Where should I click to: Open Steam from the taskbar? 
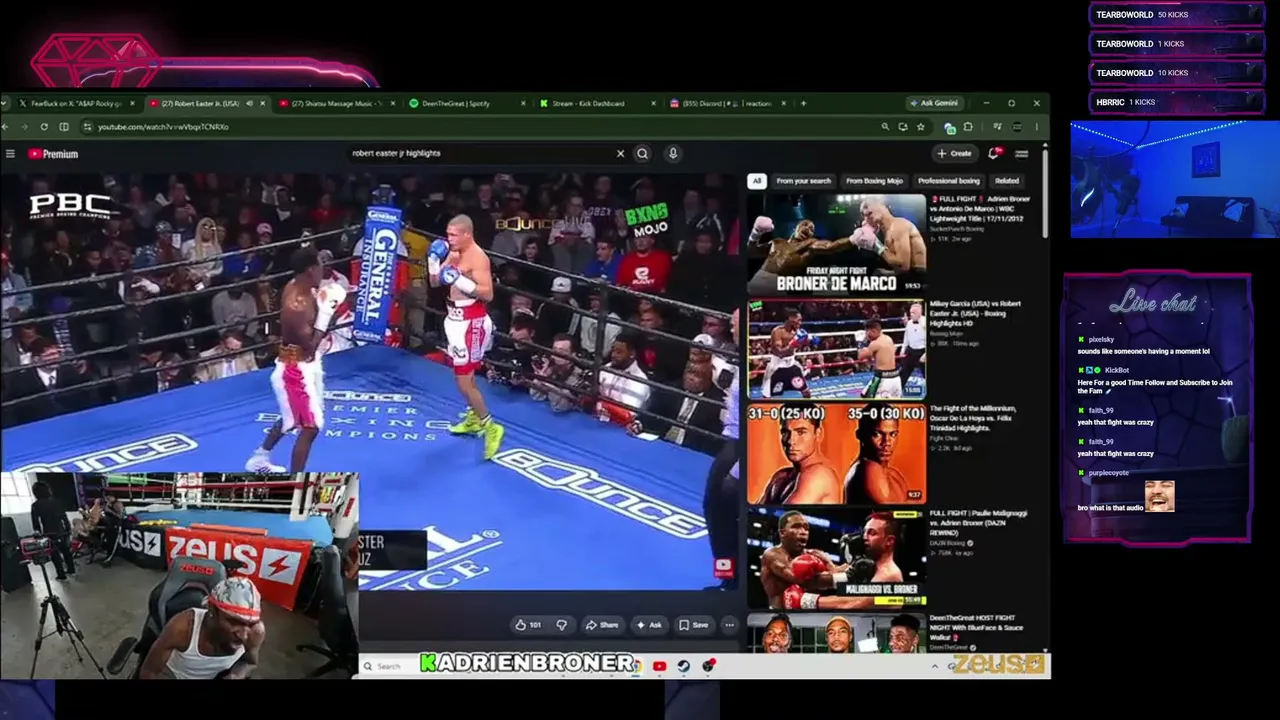[684, 666]
